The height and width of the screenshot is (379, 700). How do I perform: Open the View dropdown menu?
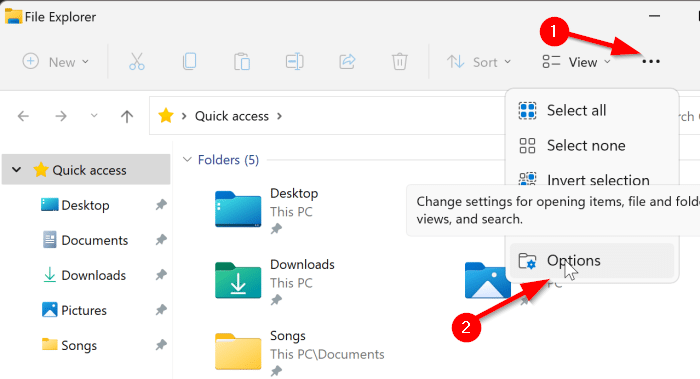pos(576,62)
